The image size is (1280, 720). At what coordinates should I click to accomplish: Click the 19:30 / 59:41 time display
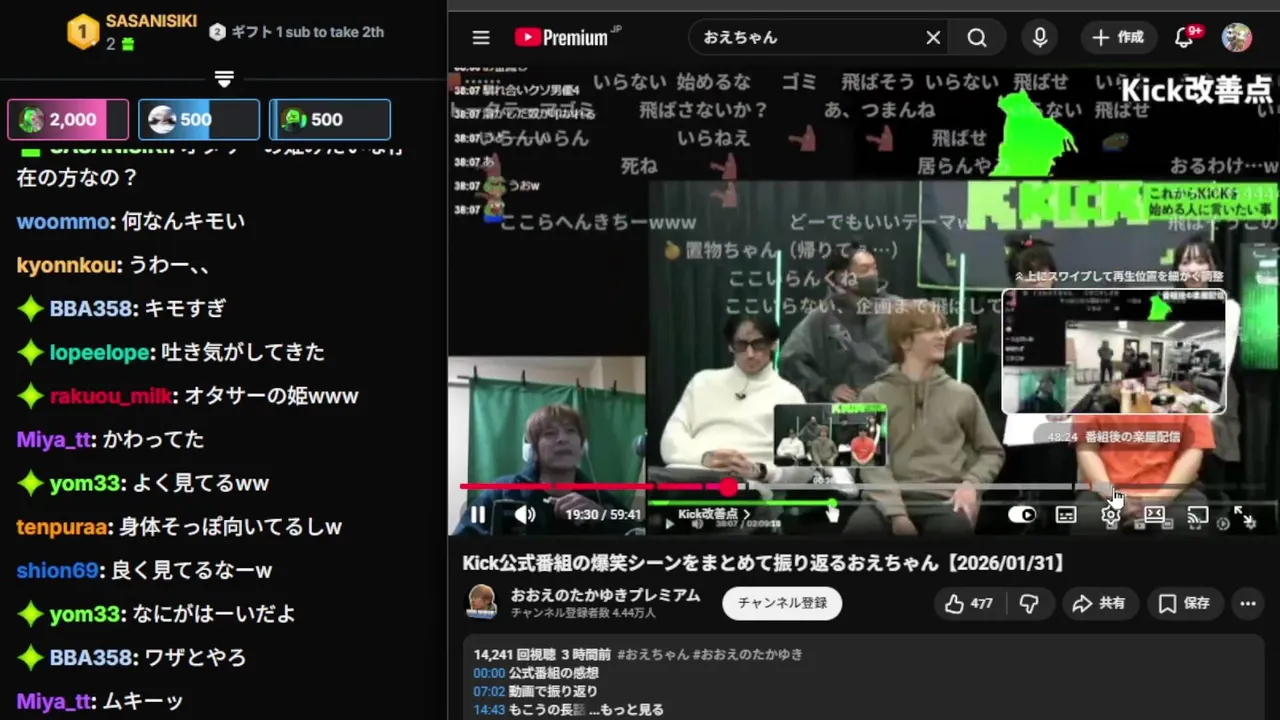tap(603, 515)
